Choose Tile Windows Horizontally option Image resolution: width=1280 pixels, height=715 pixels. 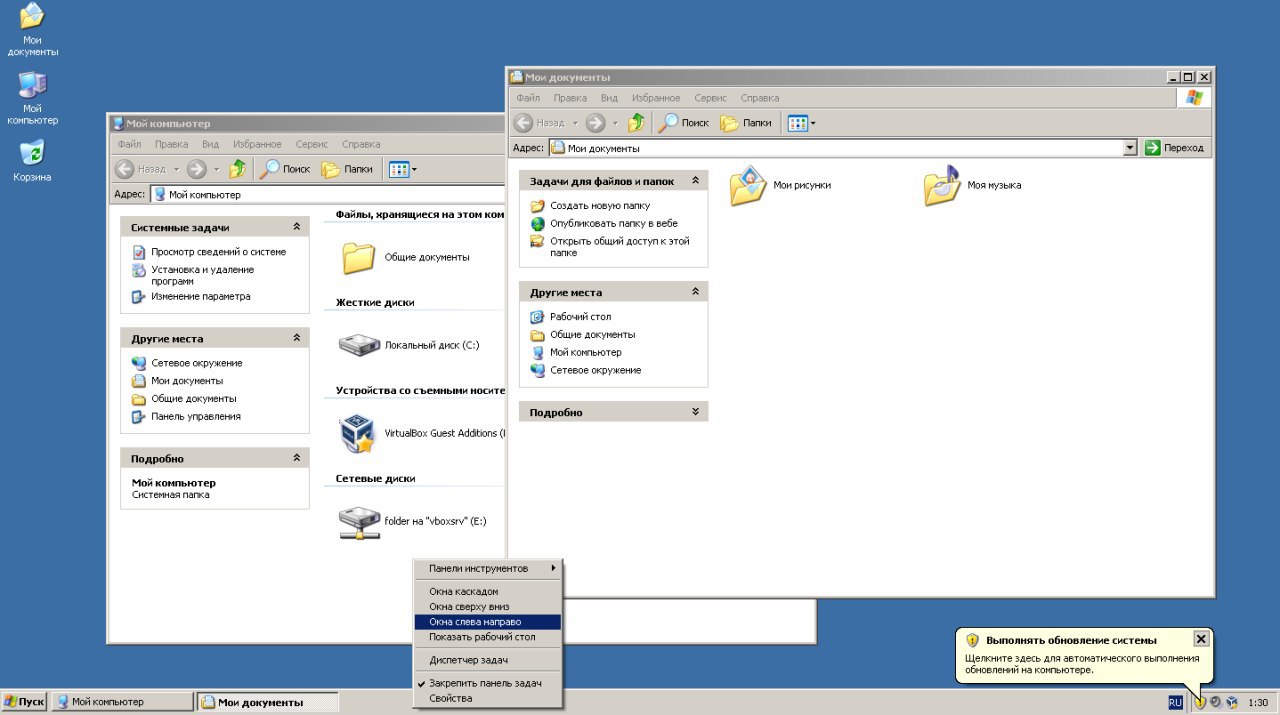[x=489, y=606]
